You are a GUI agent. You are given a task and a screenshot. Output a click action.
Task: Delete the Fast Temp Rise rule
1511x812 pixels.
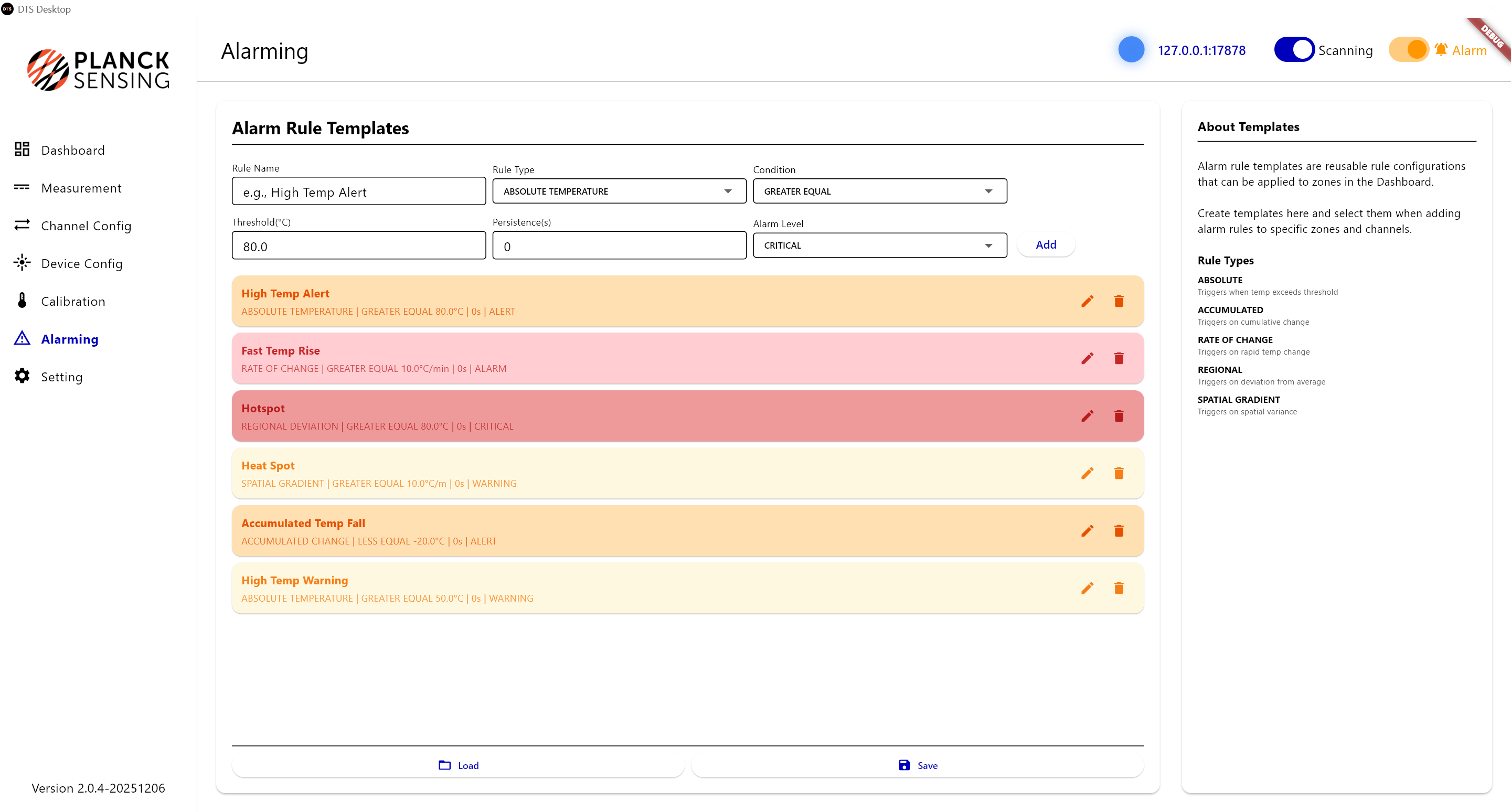coord(1119,358)
